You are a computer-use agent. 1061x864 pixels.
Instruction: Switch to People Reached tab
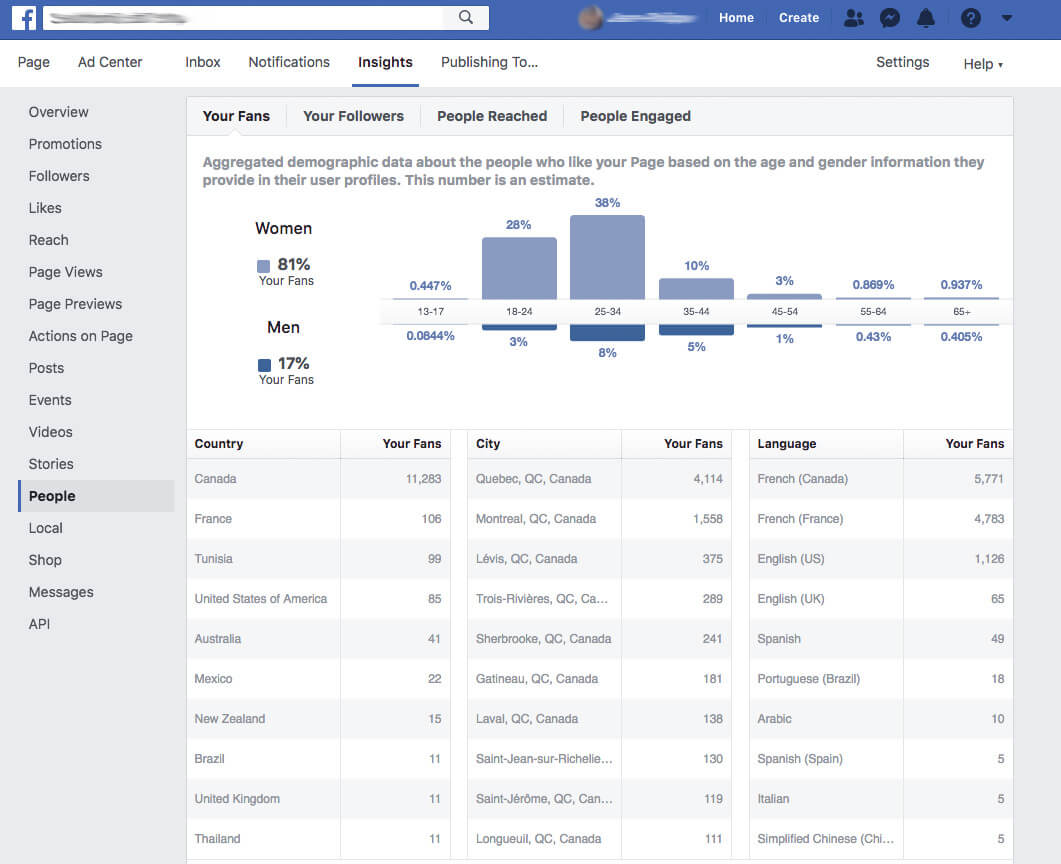point(492,116)
